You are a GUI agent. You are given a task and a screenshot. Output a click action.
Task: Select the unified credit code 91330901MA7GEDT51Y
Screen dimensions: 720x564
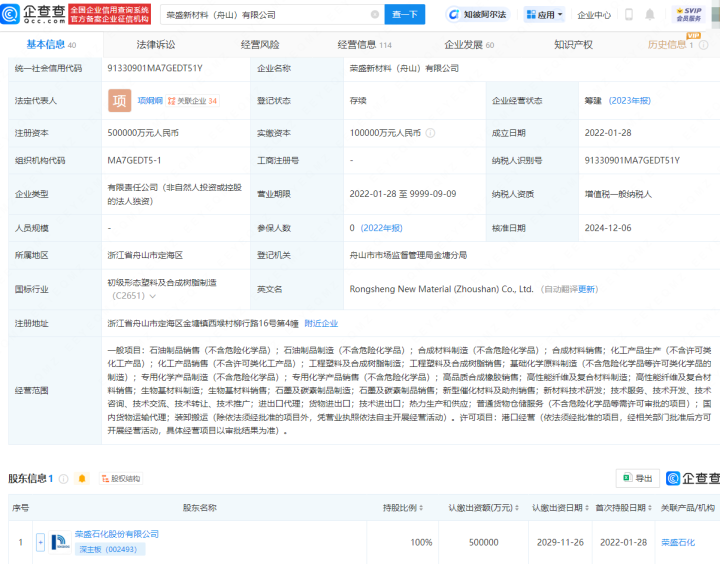pos(155,68)
